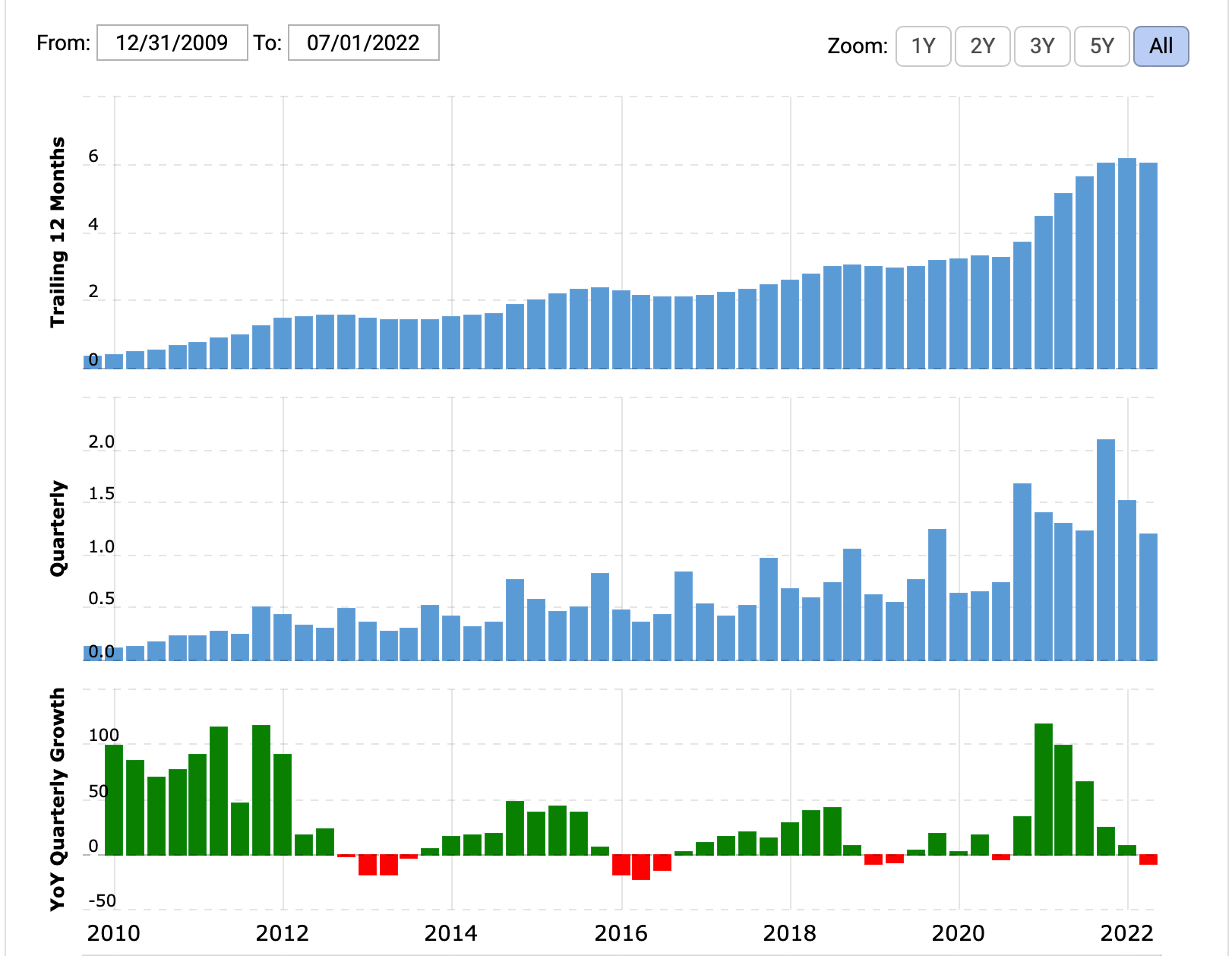Click the To date field 07/01/2022

pos(363,43)
